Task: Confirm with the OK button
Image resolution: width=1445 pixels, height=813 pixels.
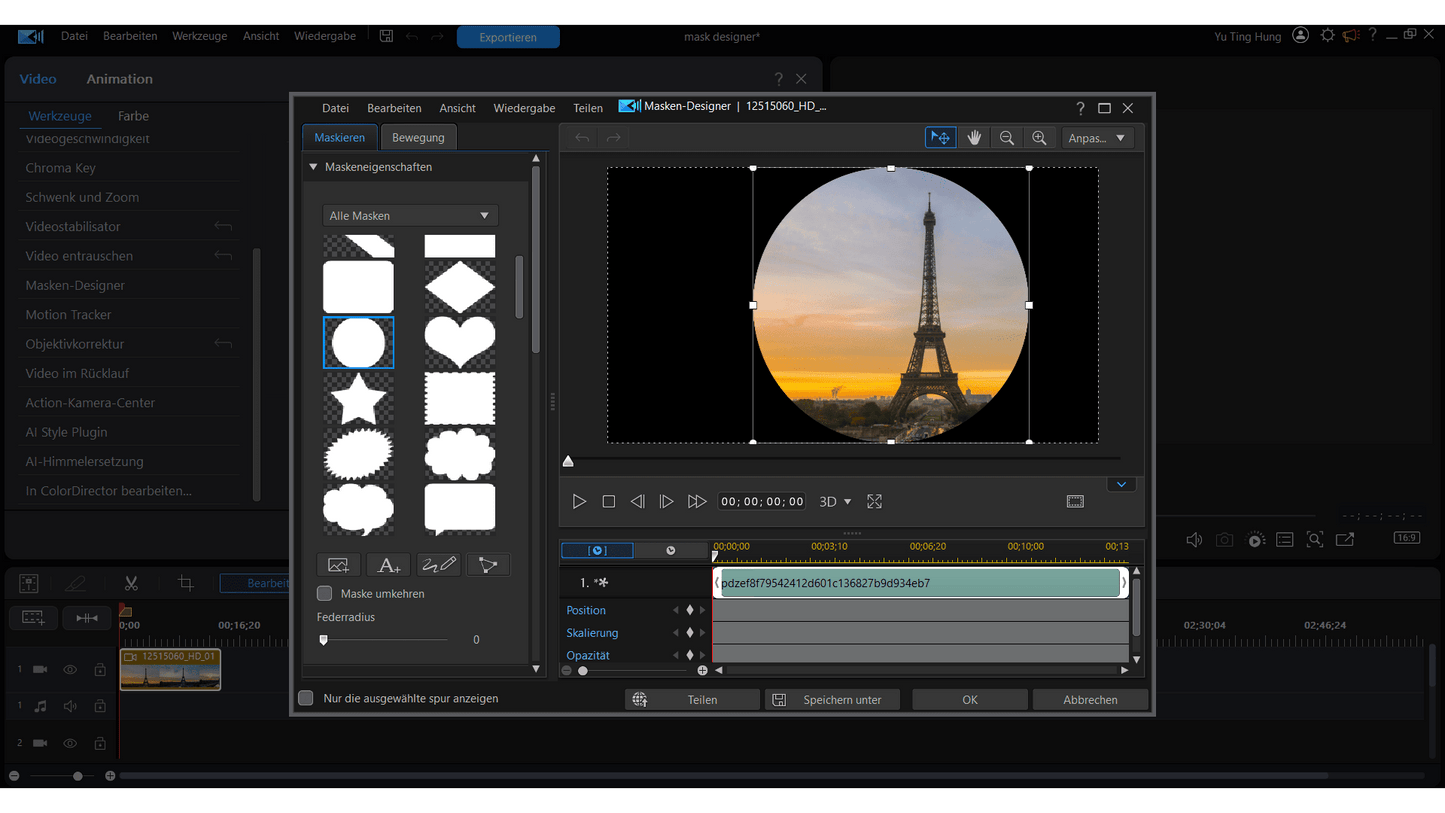Action: tap(970, 700)
